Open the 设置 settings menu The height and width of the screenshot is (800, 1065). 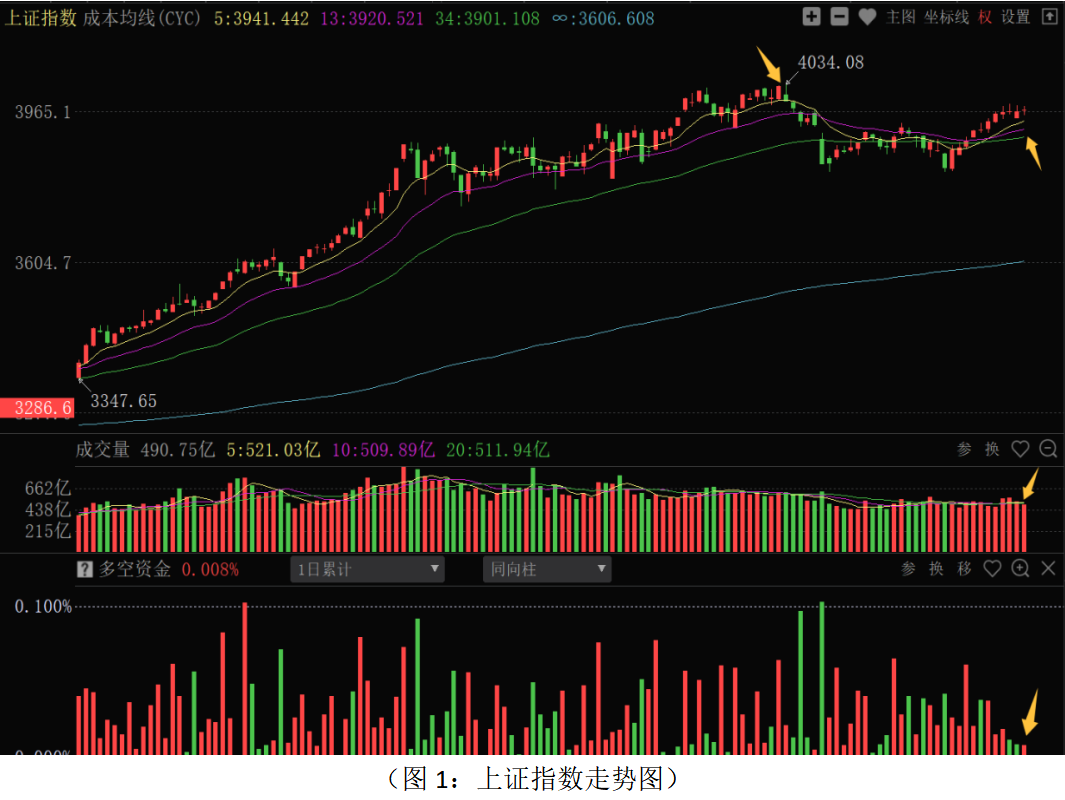(x=1015, y=17)
